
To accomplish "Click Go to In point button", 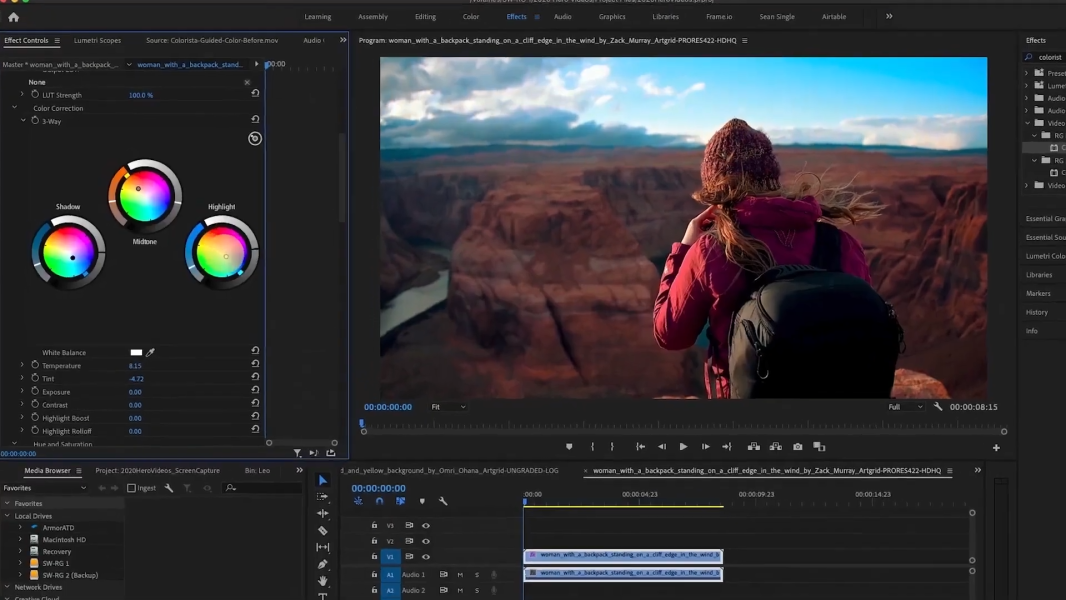I will click(x=640, y=446).
